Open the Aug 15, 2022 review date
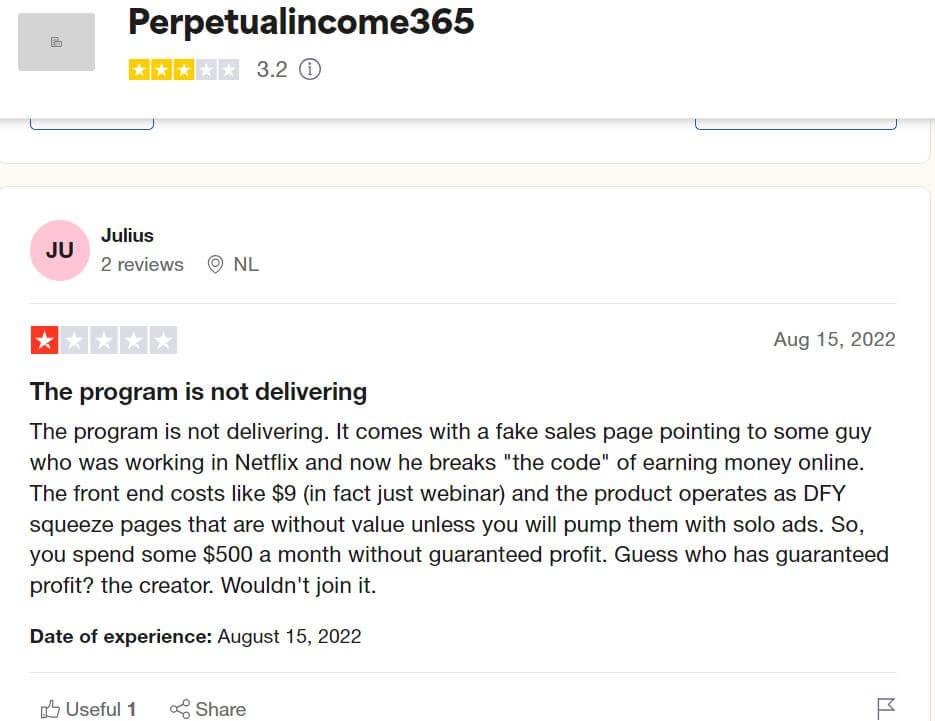The height and width of the screenshot is (721, 935). 834,339
